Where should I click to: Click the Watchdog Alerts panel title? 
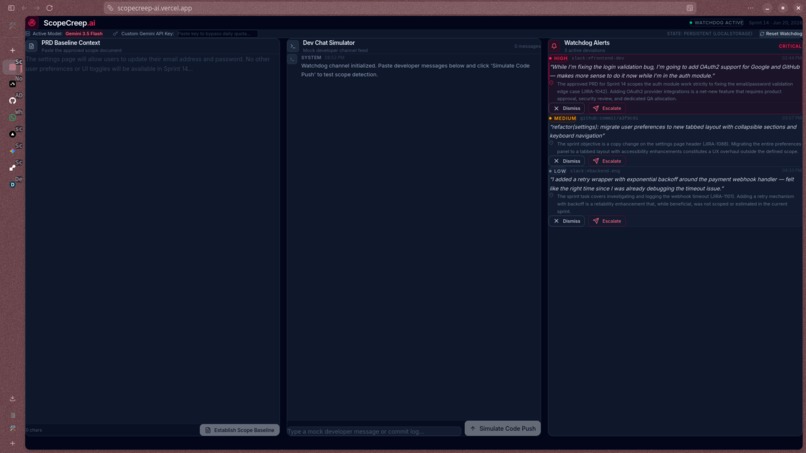(x=587, y=43)
